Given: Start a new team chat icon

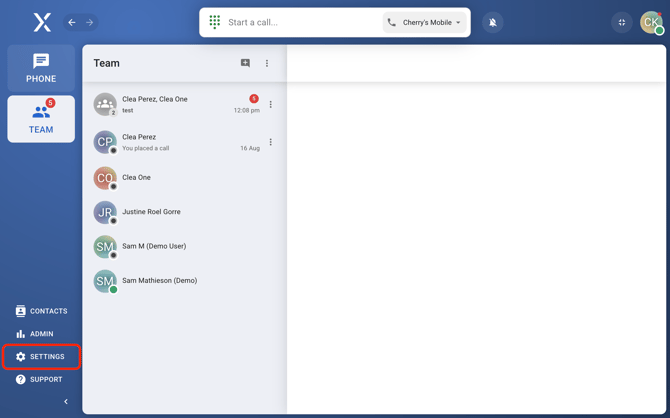Looking at the screenshot, I should [x=245, y=63].
